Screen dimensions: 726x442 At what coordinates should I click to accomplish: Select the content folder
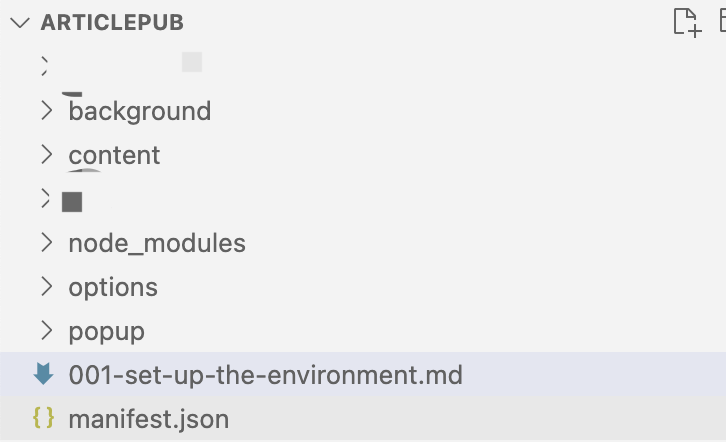114,155
